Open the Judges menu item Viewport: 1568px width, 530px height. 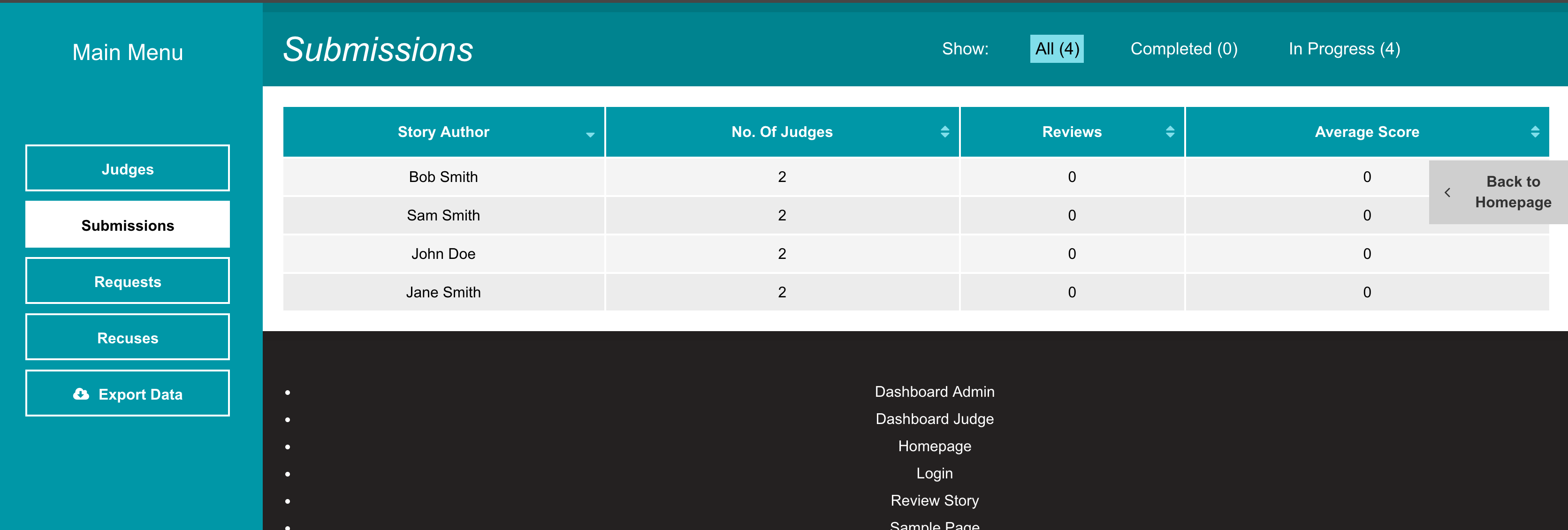point(127,168)
